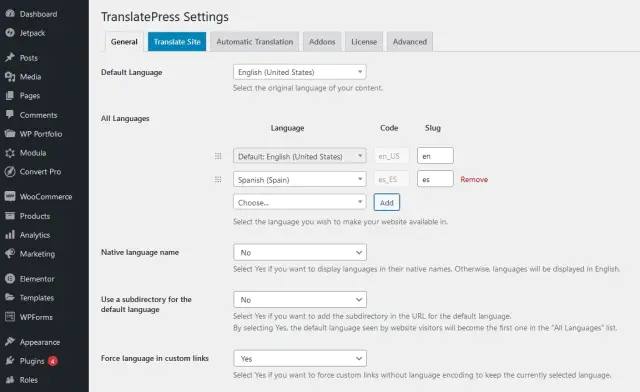Image resolution: width=640 pixels, height=392 pixels.
Task: Open the Native language name dropdown
Action: click(x=300, y=252)
